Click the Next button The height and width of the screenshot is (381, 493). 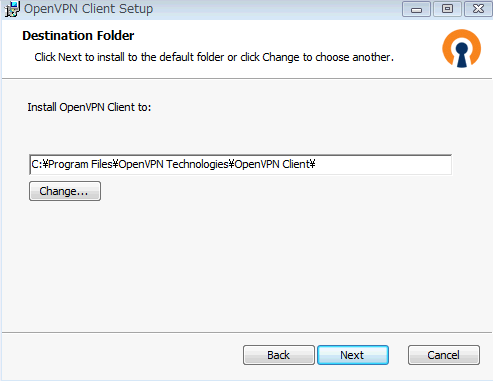click(353, 355)
